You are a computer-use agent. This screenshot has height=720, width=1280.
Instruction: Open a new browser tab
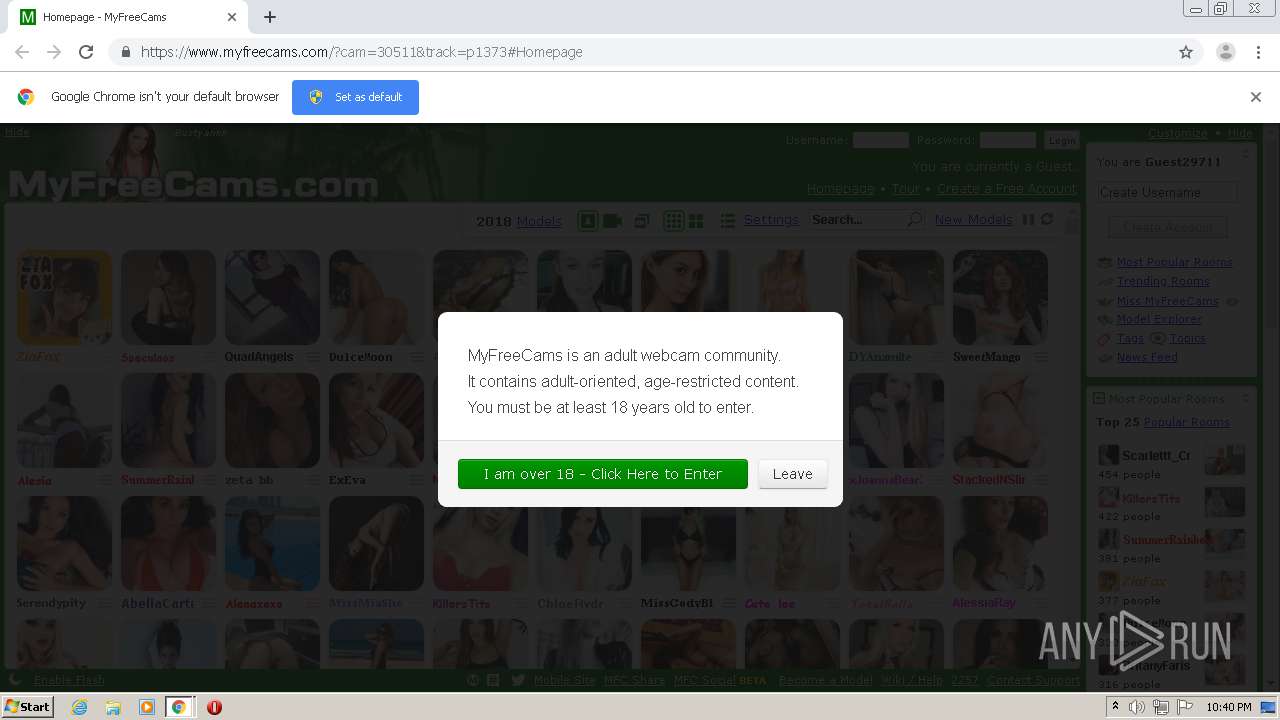pos(270,17)
